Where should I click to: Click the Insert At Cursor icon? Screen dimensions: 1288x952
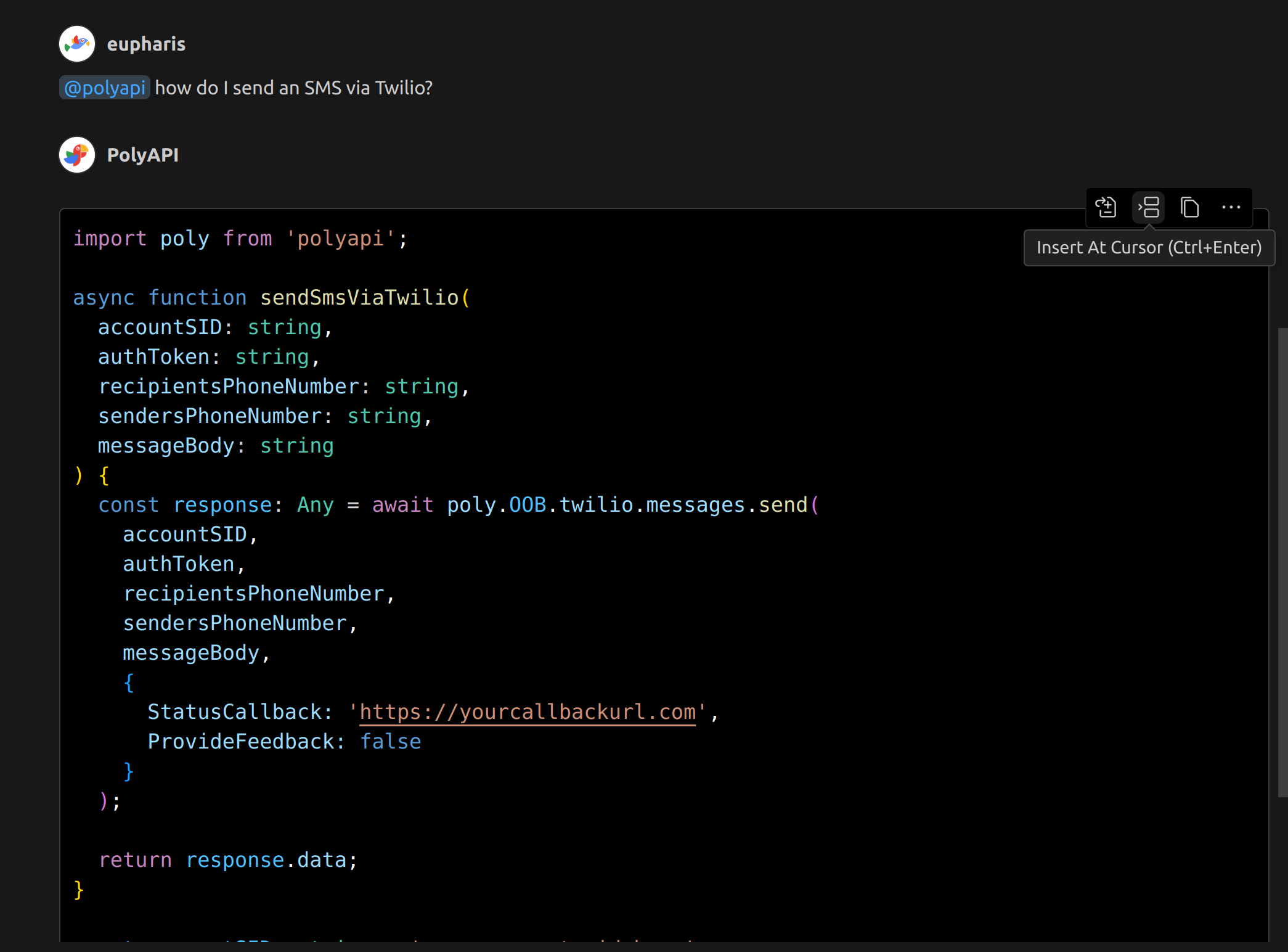coord(1149,207)
